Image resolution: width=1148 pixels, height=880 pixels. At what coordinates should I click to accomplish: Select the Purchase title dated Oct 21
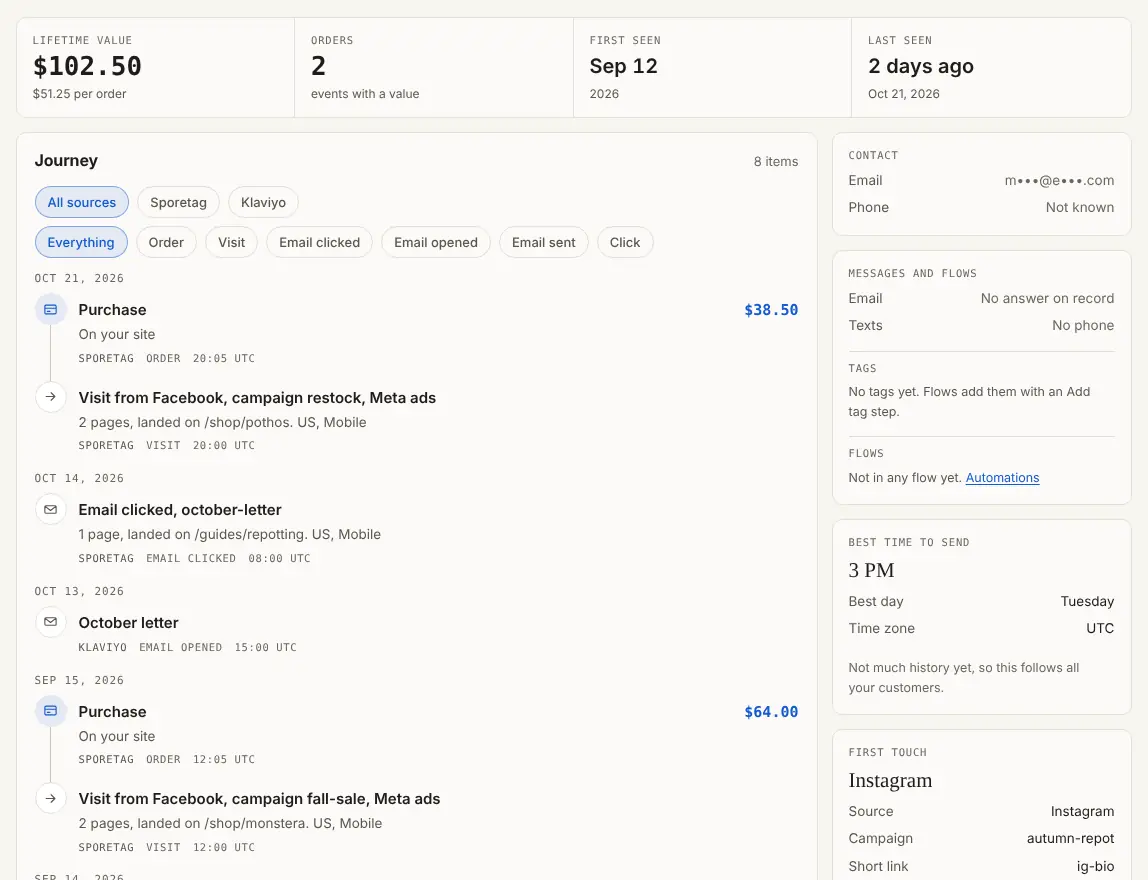coord(112,310)
